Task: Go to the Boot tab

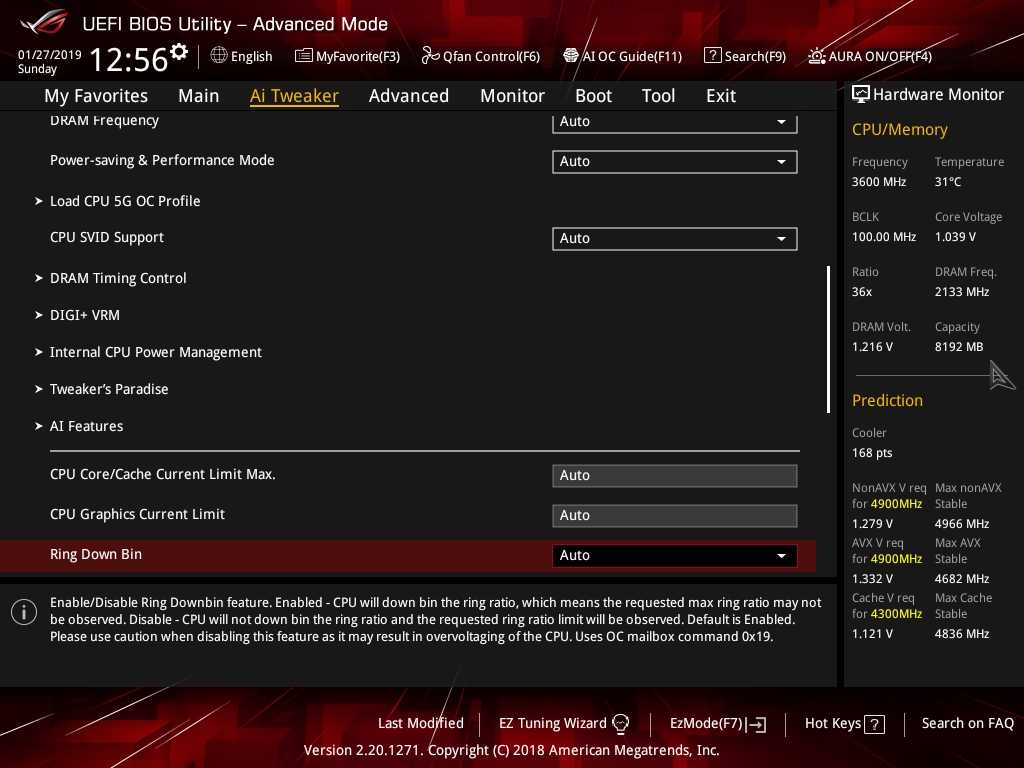Action: 593,96
